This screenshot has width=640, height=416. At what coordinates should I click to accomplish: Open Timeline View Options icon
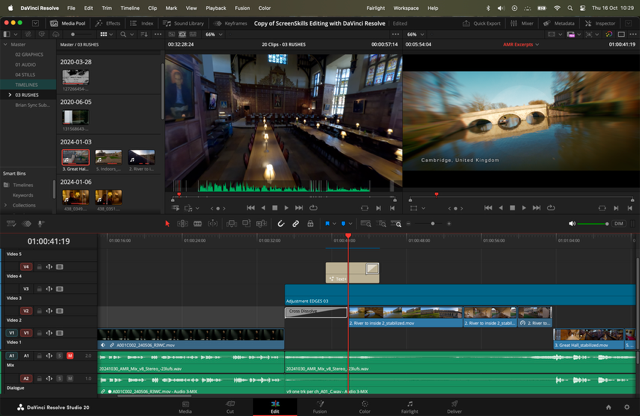click(11, 224)
